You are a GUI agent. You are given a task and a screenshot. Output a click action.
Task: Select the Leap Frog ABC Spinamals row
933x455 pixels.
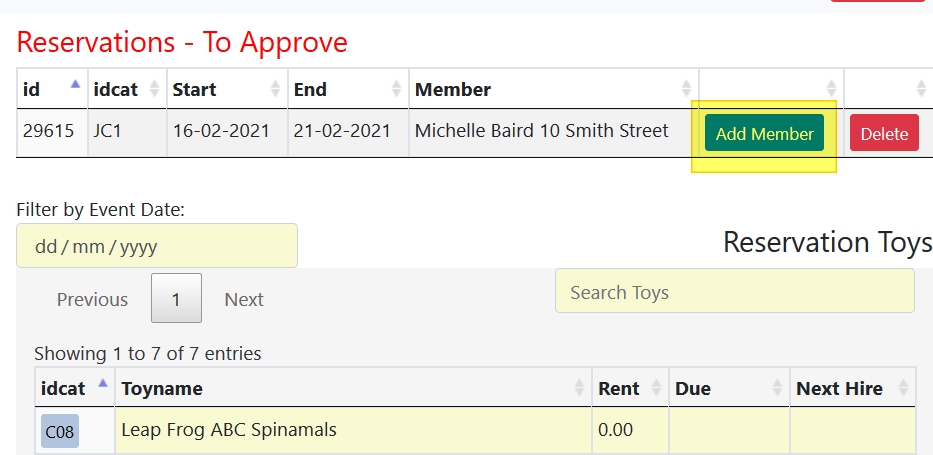[350, 431]
